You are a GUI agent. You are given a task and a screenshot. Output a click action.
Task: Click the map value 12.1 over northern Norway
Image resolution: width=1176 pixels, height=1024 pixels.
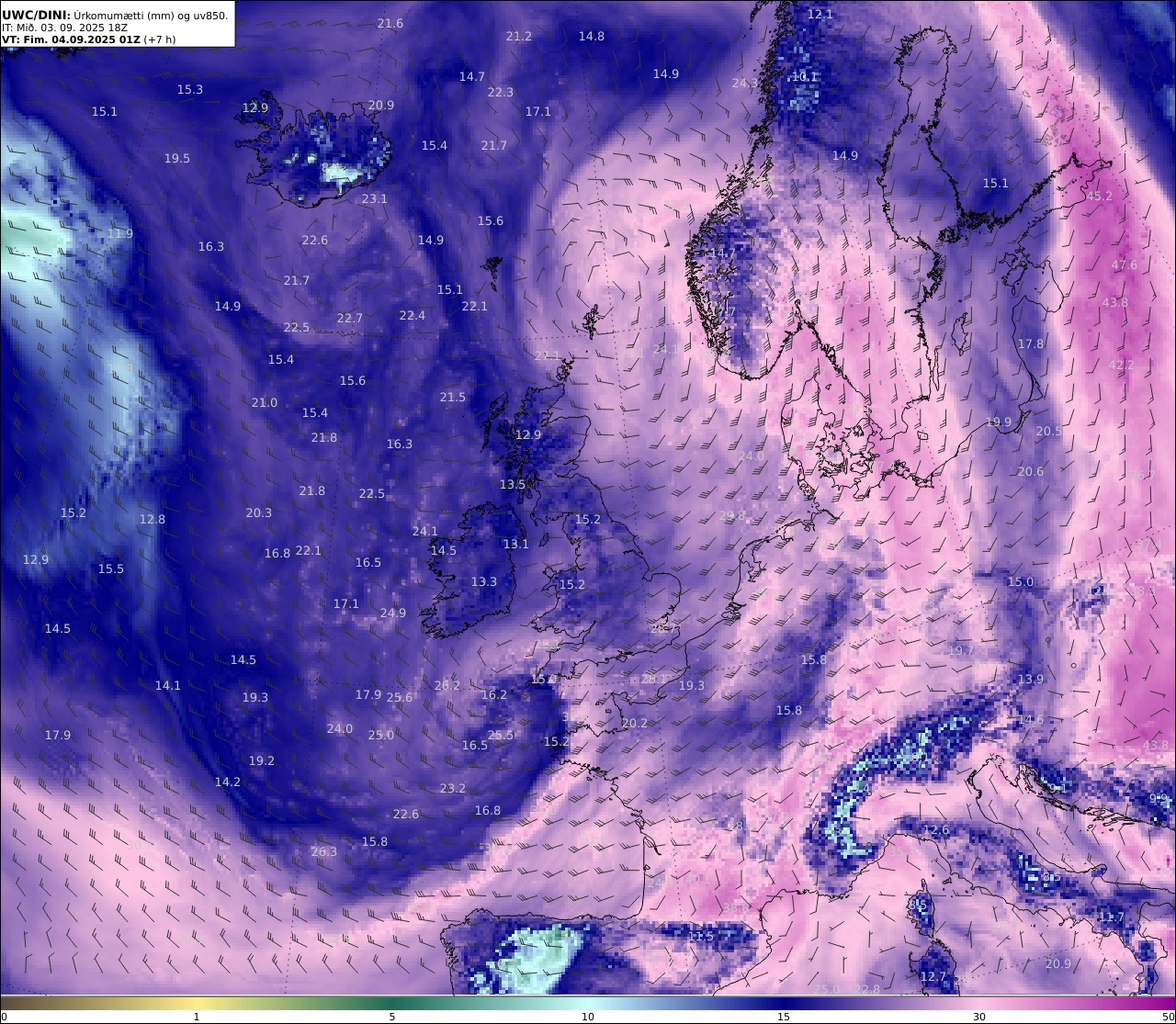point(820,14)
